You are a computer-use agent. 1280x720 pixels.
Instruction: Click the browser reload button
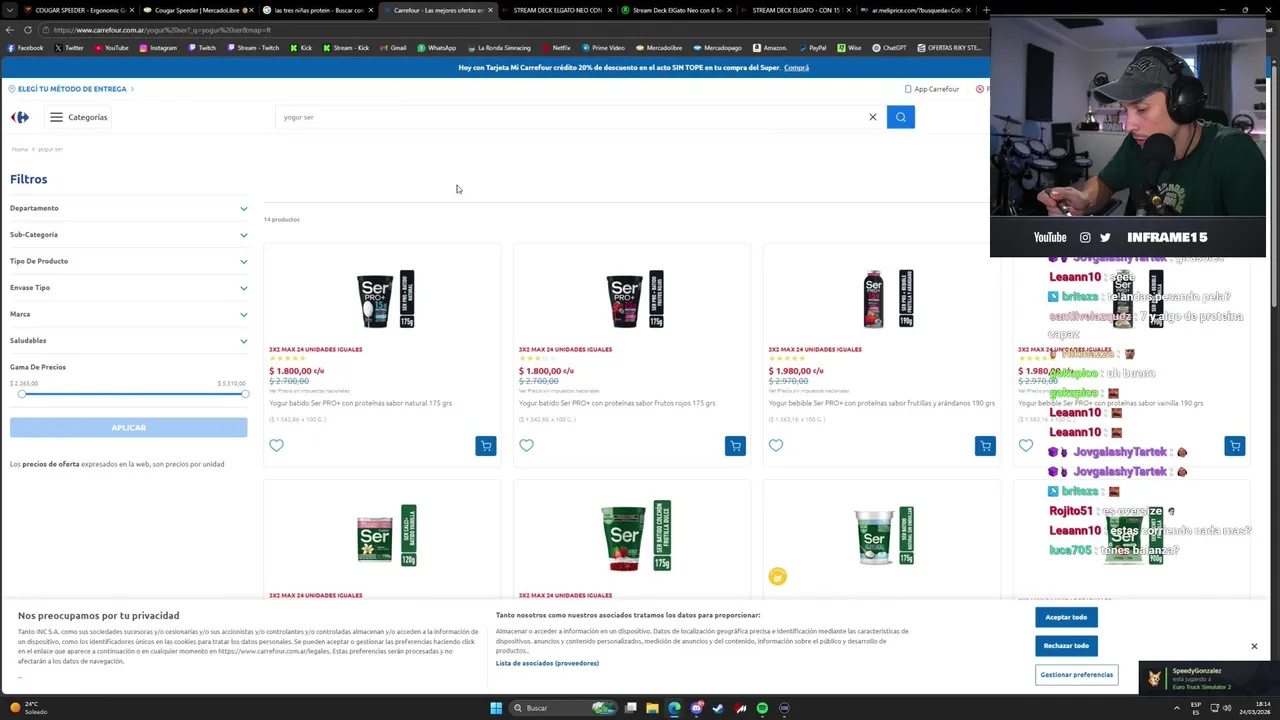27,30
